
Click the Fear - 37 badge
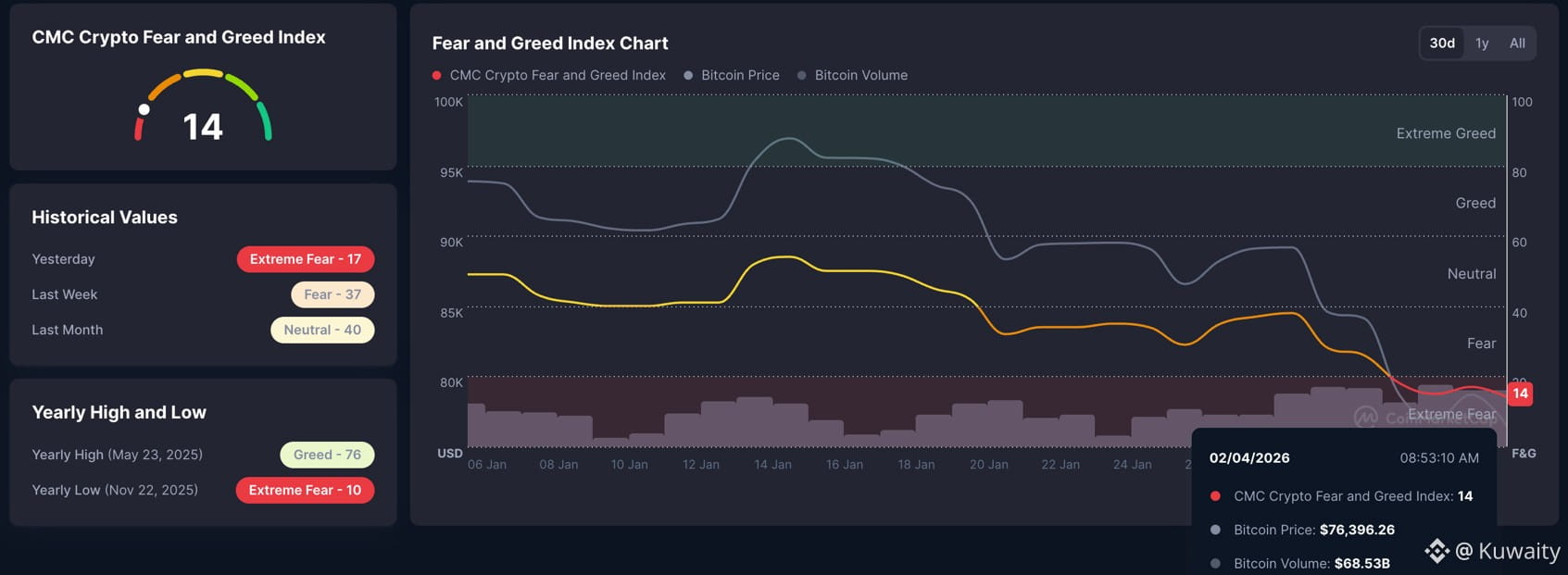tap(332, 294)
